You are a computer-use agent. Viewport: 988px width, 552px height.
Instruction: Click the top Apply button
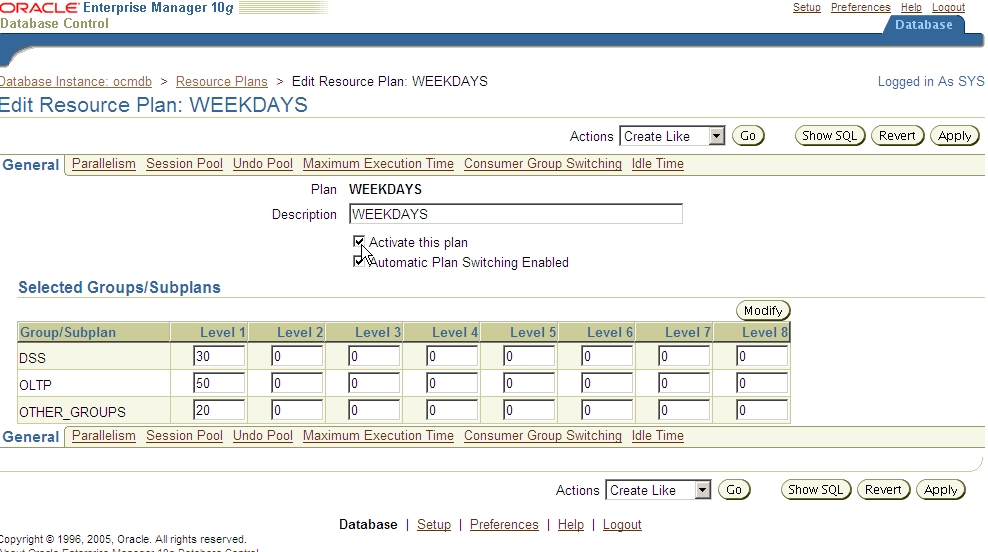pos(955,135)
